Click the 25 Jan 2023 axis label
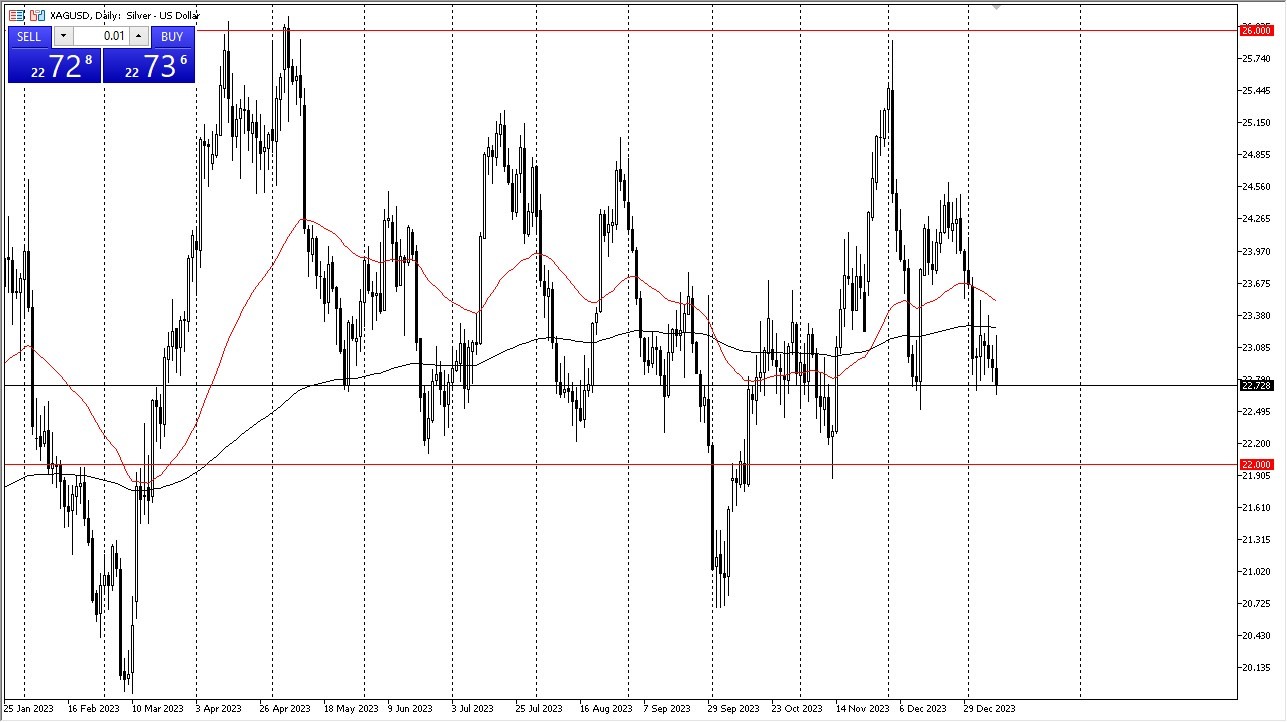Image resolution: width=1287 pixels, height=722 pixels. (x=28, y=708)
